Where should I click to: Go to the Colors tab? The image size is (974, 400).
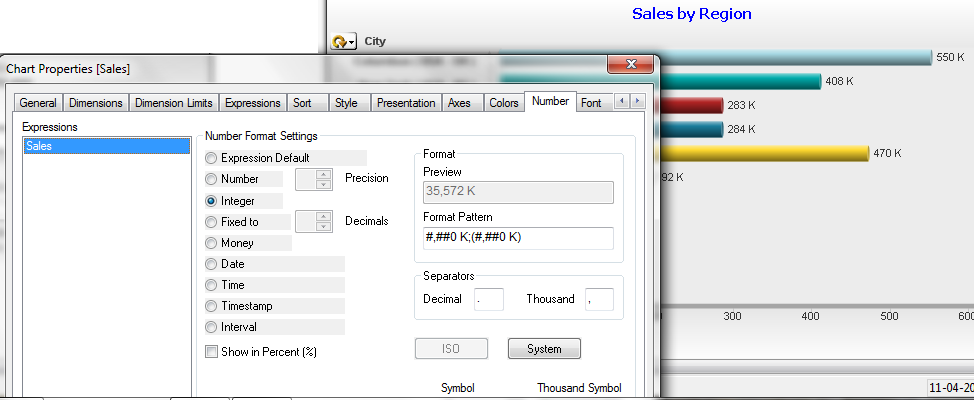504,103
